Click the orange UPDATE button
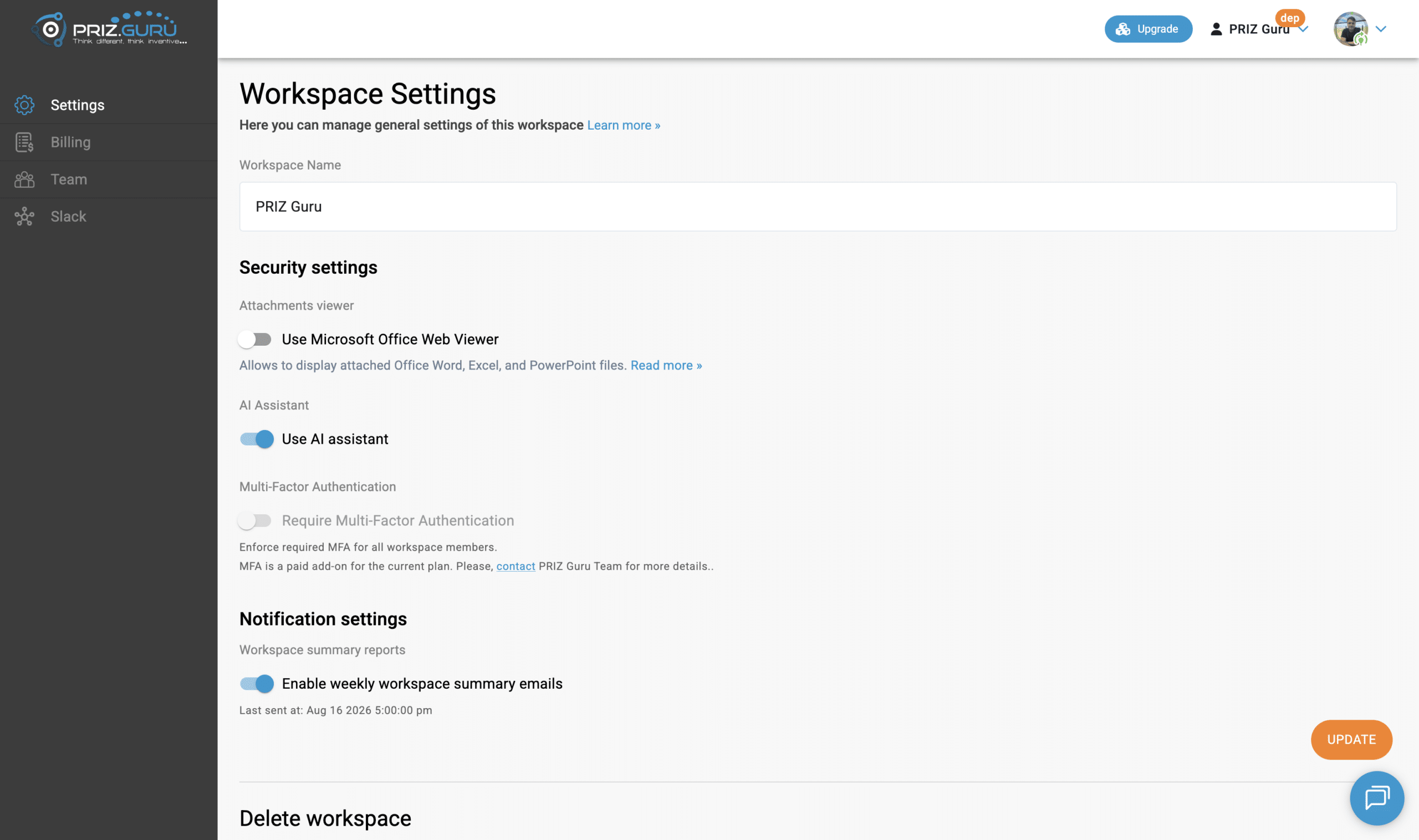This screenshot has height=840, width=1419. 1351,739
